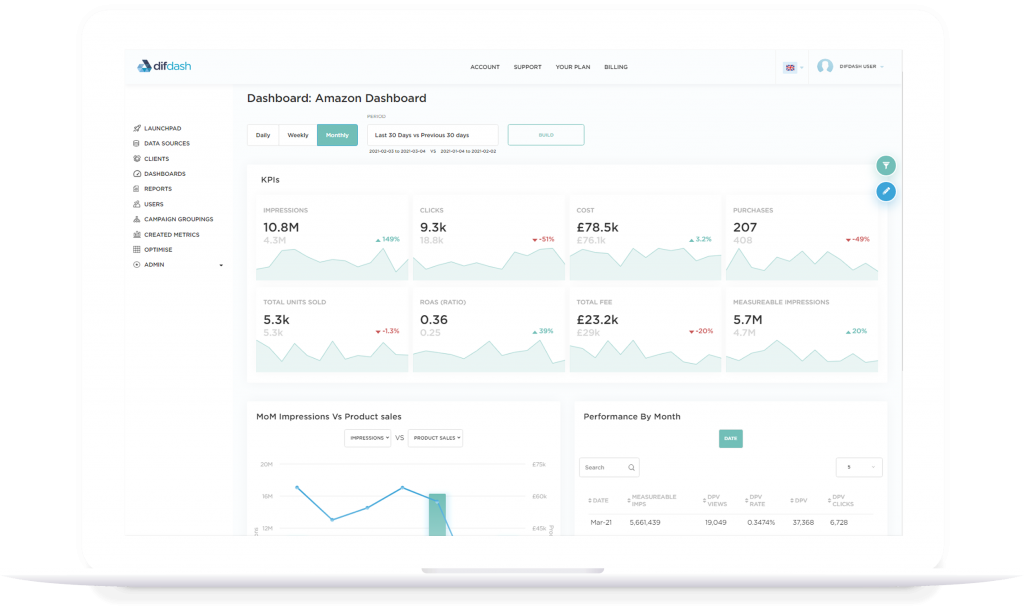Sort table by DPV column

tap(799, 500)
